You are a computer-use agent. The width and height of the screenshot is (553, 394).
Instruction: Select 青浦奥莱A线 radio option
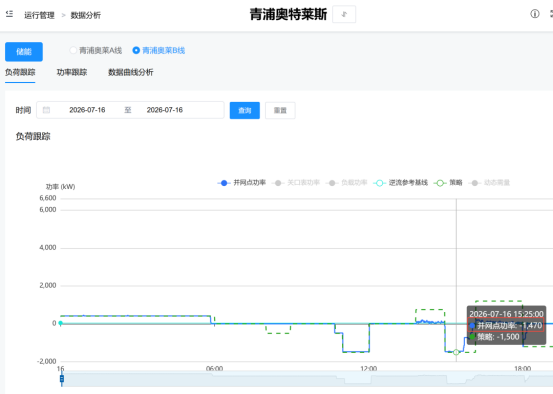tap(96, 50)
